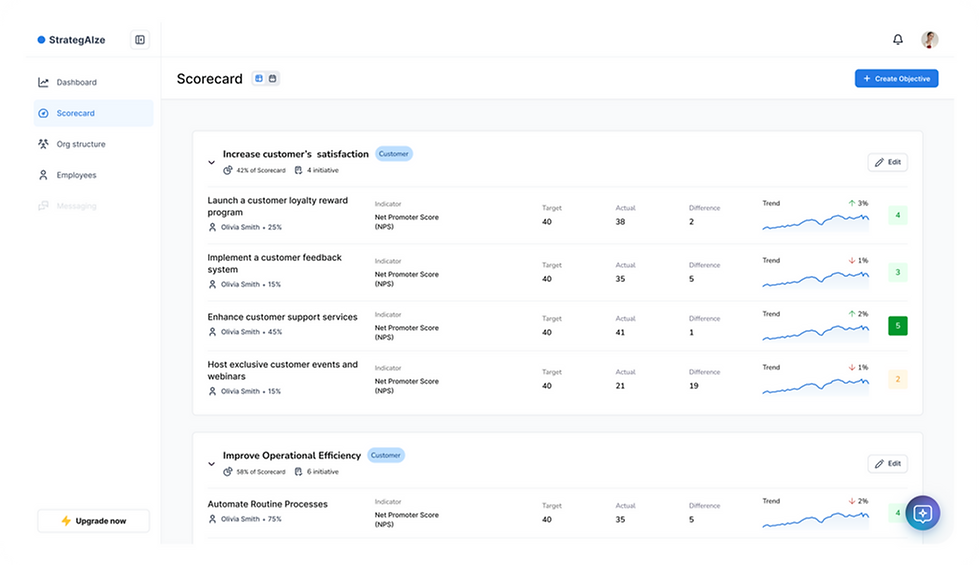The height and width of the screenshot is (565, 979).
Task: Open the chat assistant floating icon
Action: 922,513
